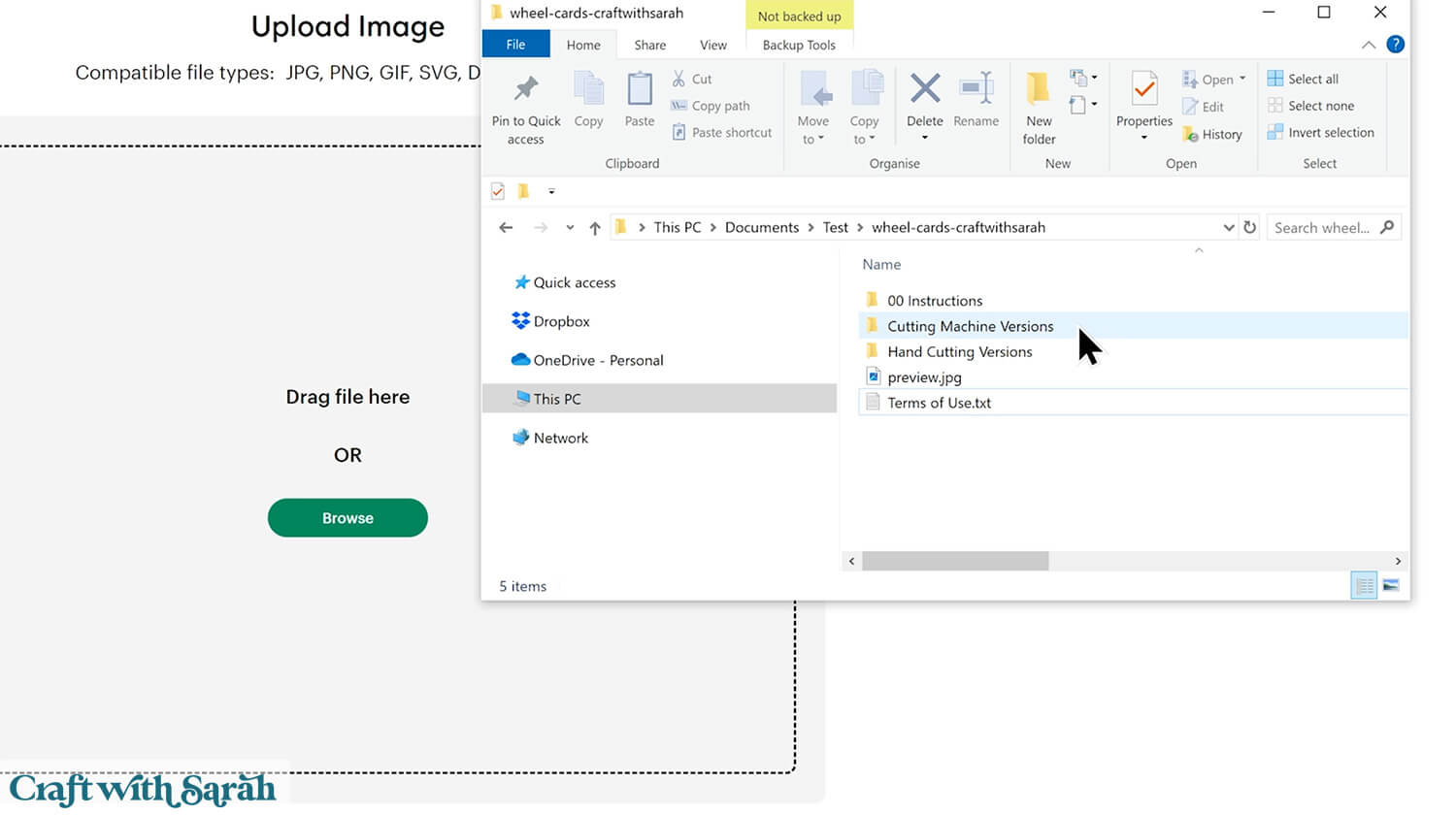Click the horizontal scrollbar thumb in file list
This screenshot has height=816, width=1456.
954,561
